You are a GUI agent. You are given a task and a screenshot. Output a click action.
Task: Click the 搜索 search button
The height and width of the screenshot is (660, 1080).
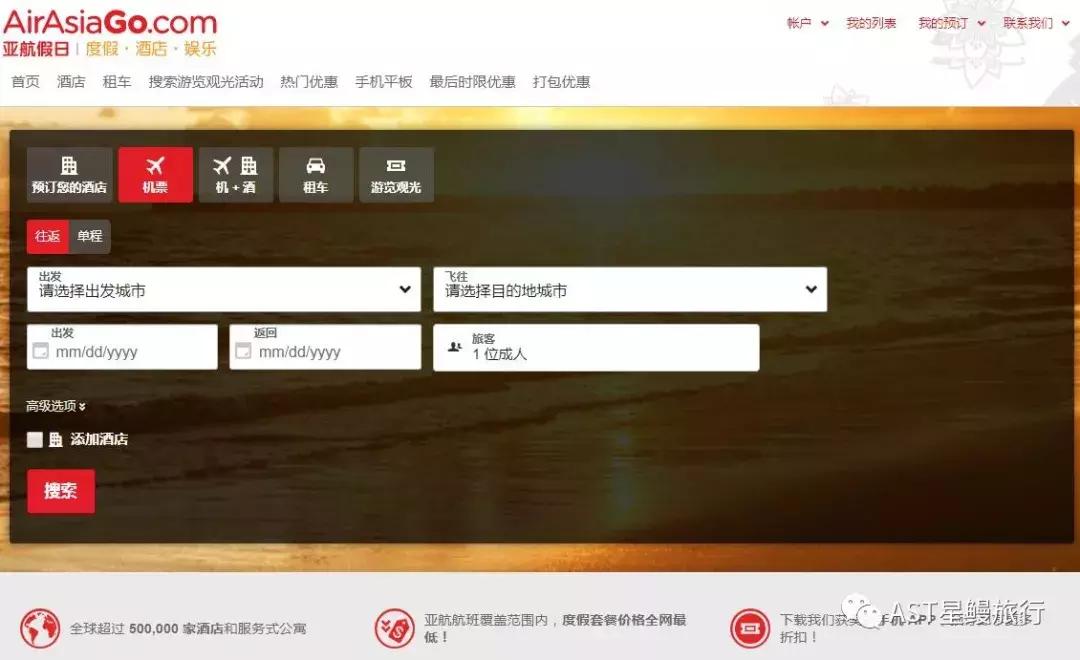[x=60, y=491]
